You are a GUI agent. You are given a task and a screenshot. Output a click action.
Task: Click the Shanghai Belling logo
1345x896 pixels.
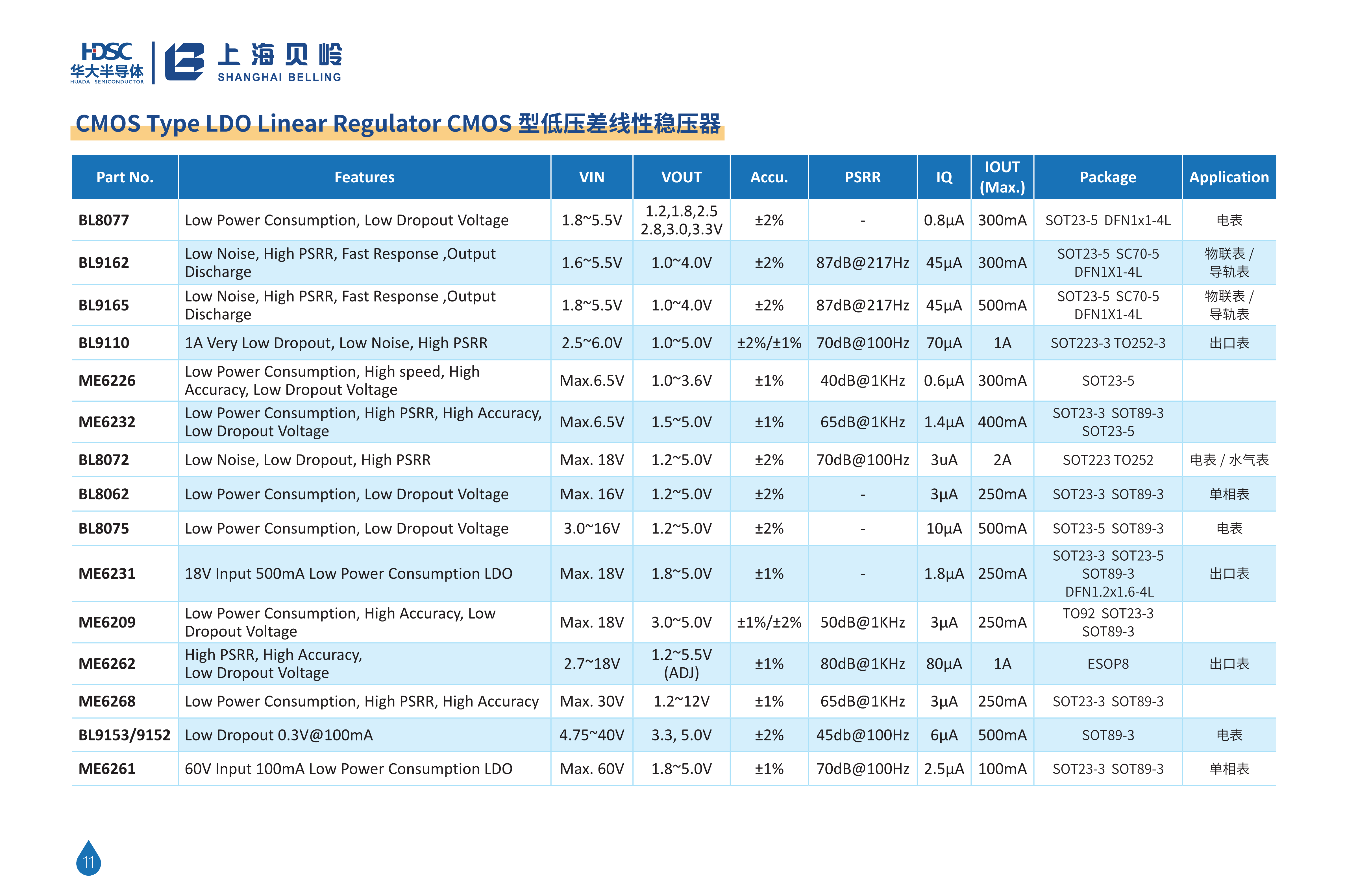pos(253,62)
